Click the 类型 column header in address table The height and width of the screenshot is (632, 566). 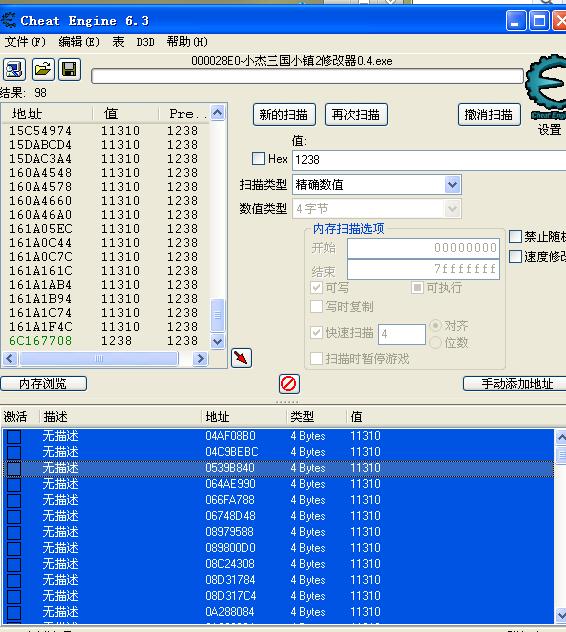(x=316, y=416)
